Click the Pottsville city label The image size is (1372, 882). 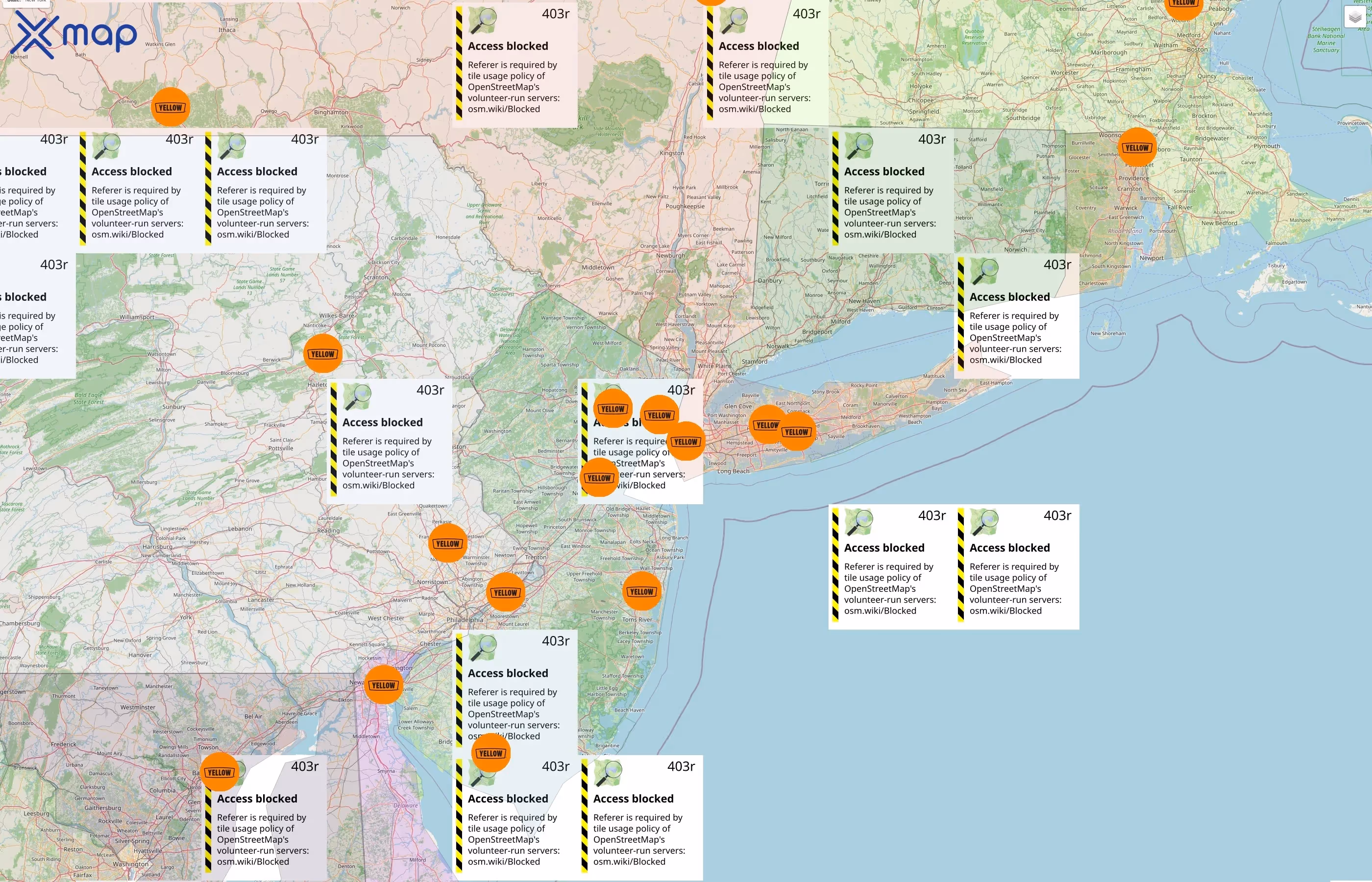[281, 448]
